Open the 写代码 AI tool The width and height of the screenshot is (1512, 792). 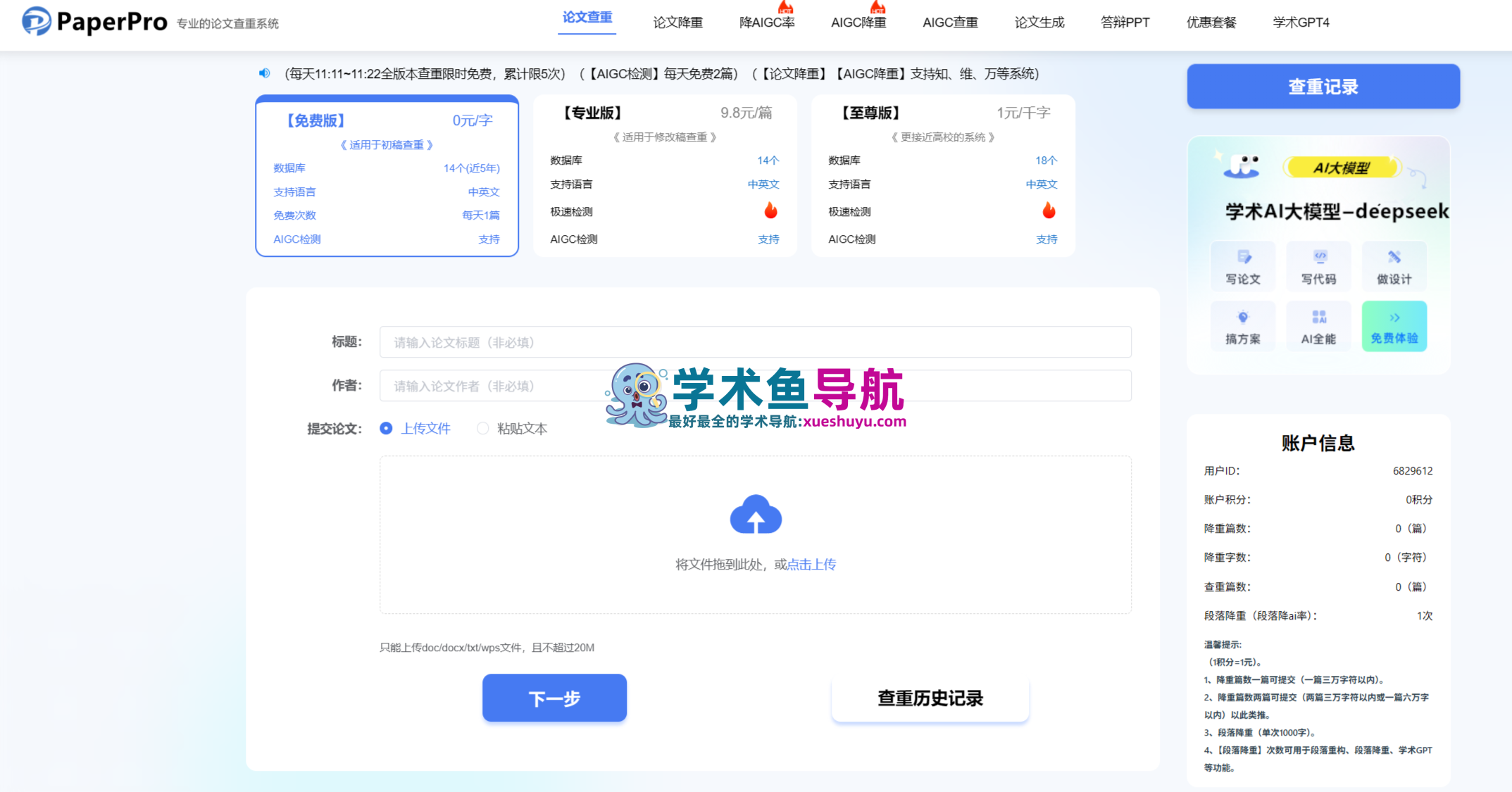click(x=1318, y=266)
